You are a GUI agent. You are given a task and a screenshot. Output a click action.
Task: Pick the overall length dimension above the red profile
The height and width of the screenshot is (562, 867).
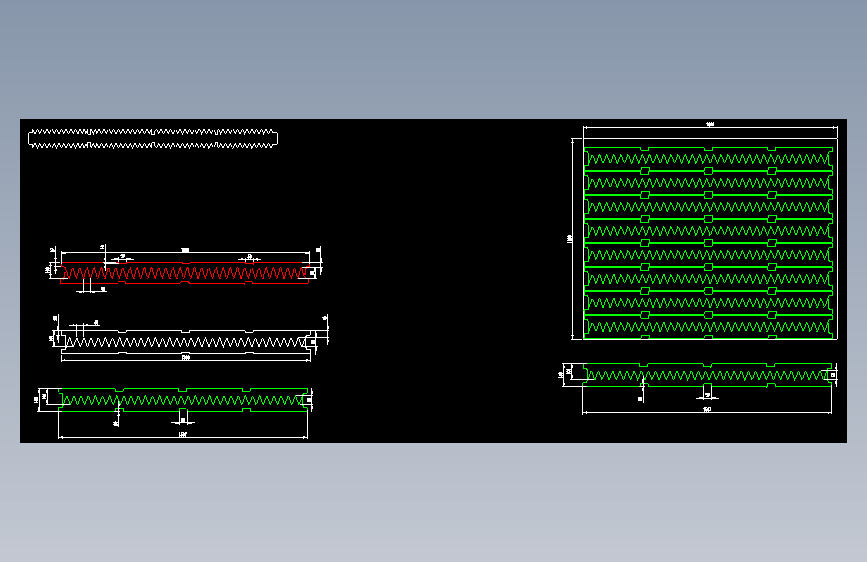click(185, 252)
